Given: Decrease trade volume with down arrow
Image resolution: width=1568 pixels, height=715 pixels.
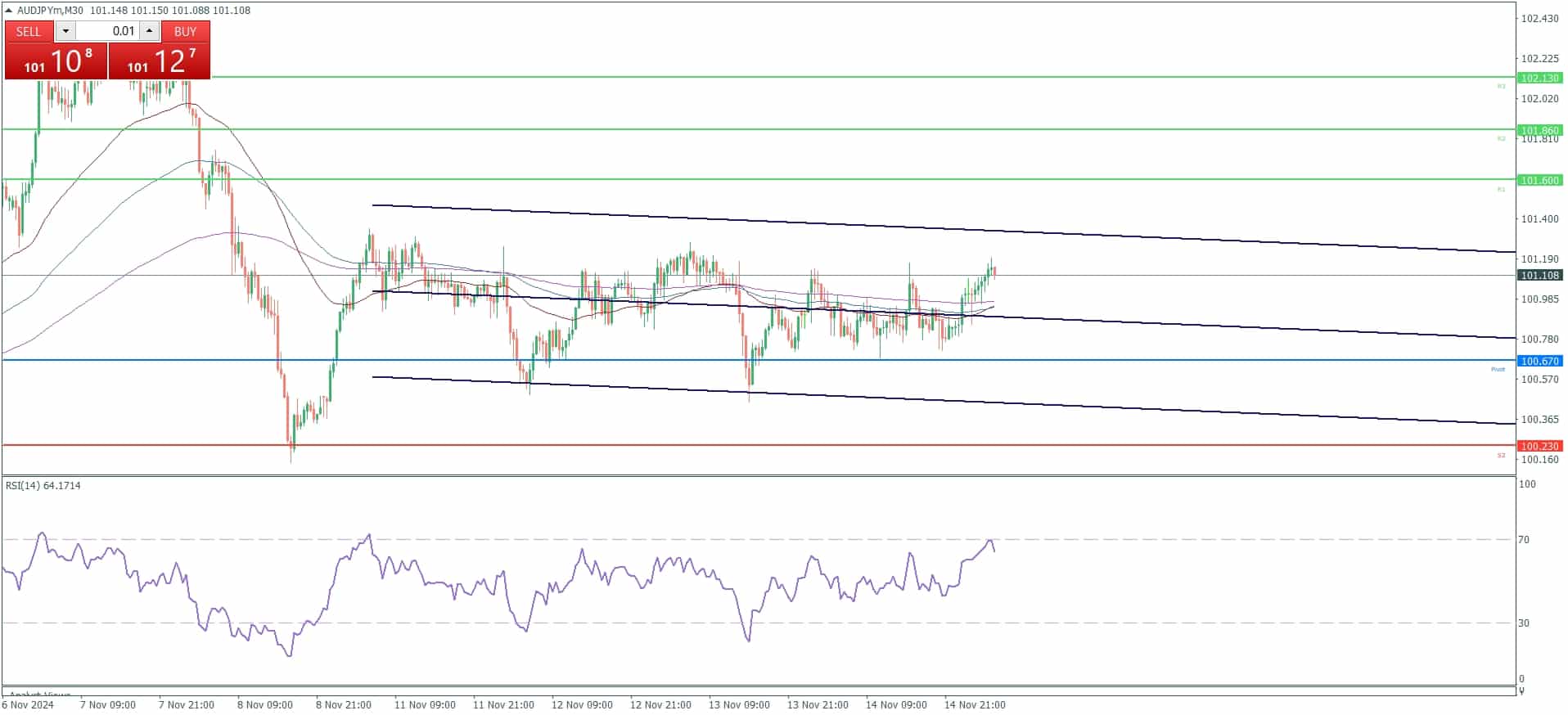Looking at the screenshot, I should click(65, 31).
